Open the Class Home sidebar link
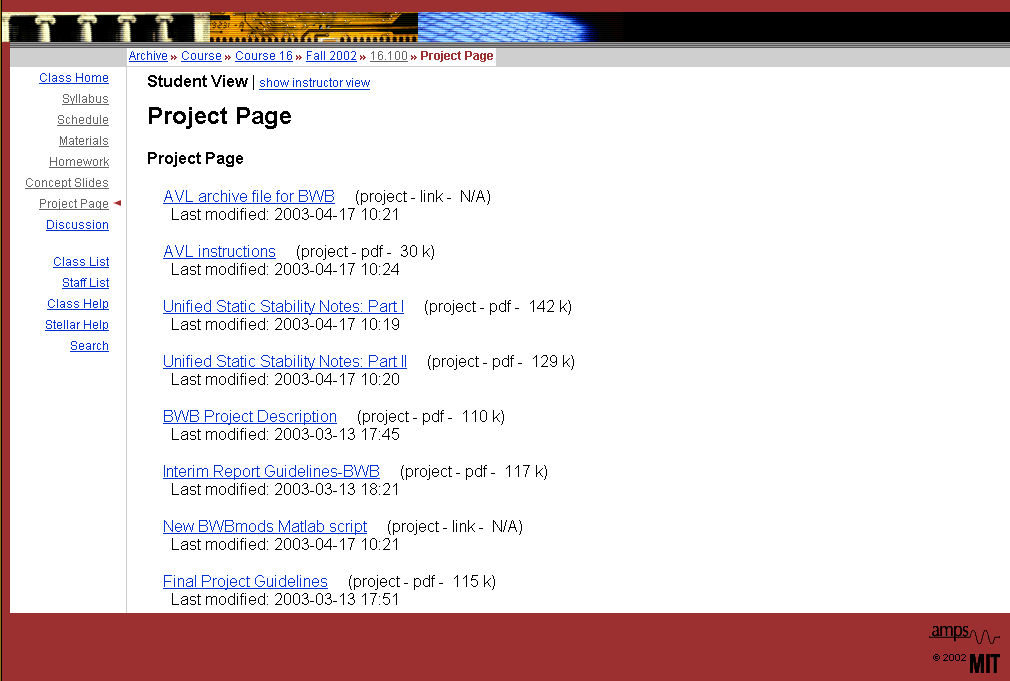The width and height of the screenshot is (1010, 681). click(74, 78)
